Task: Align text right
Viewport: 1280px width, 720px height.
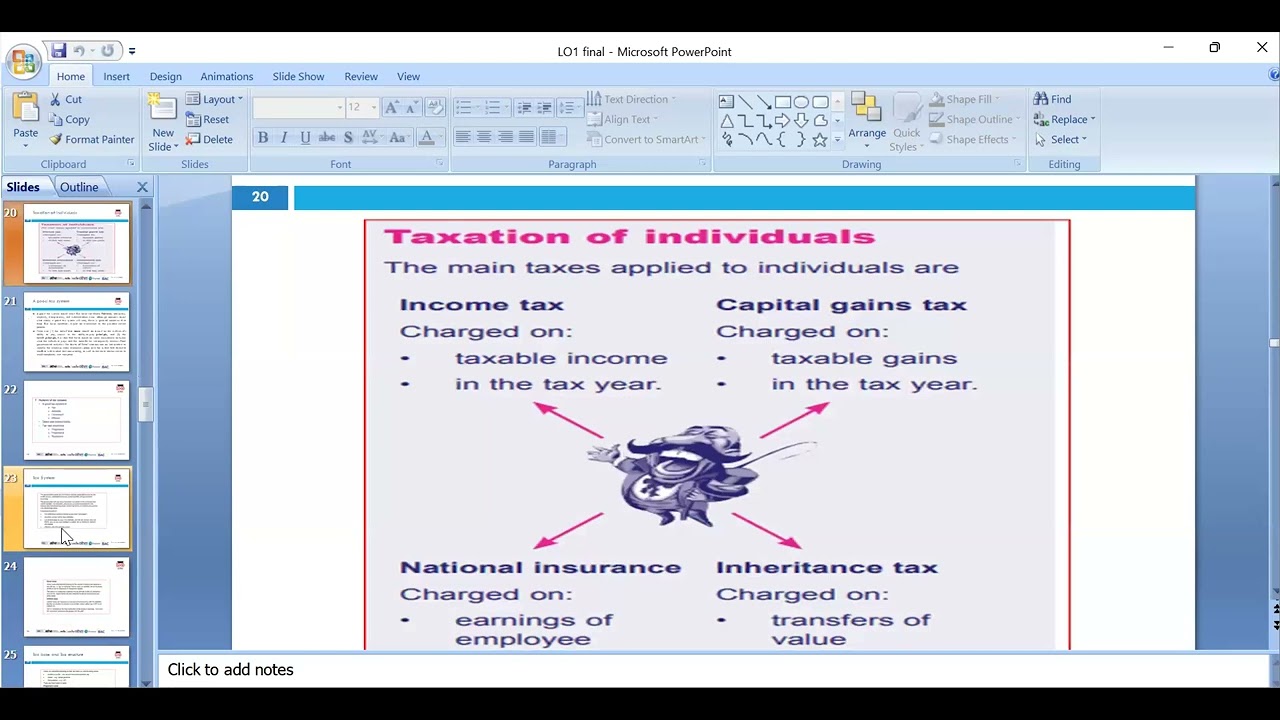Action: pos(505,137)
